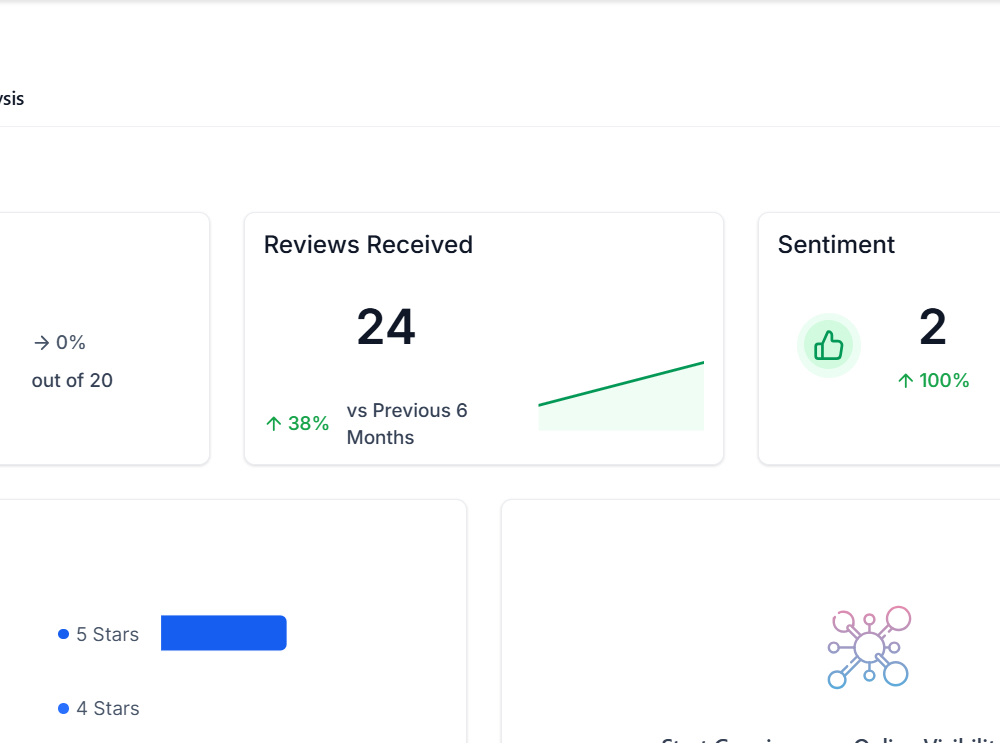Click the blue dot beside 5 Stars
1000x750 pixels.
(63, 634)
